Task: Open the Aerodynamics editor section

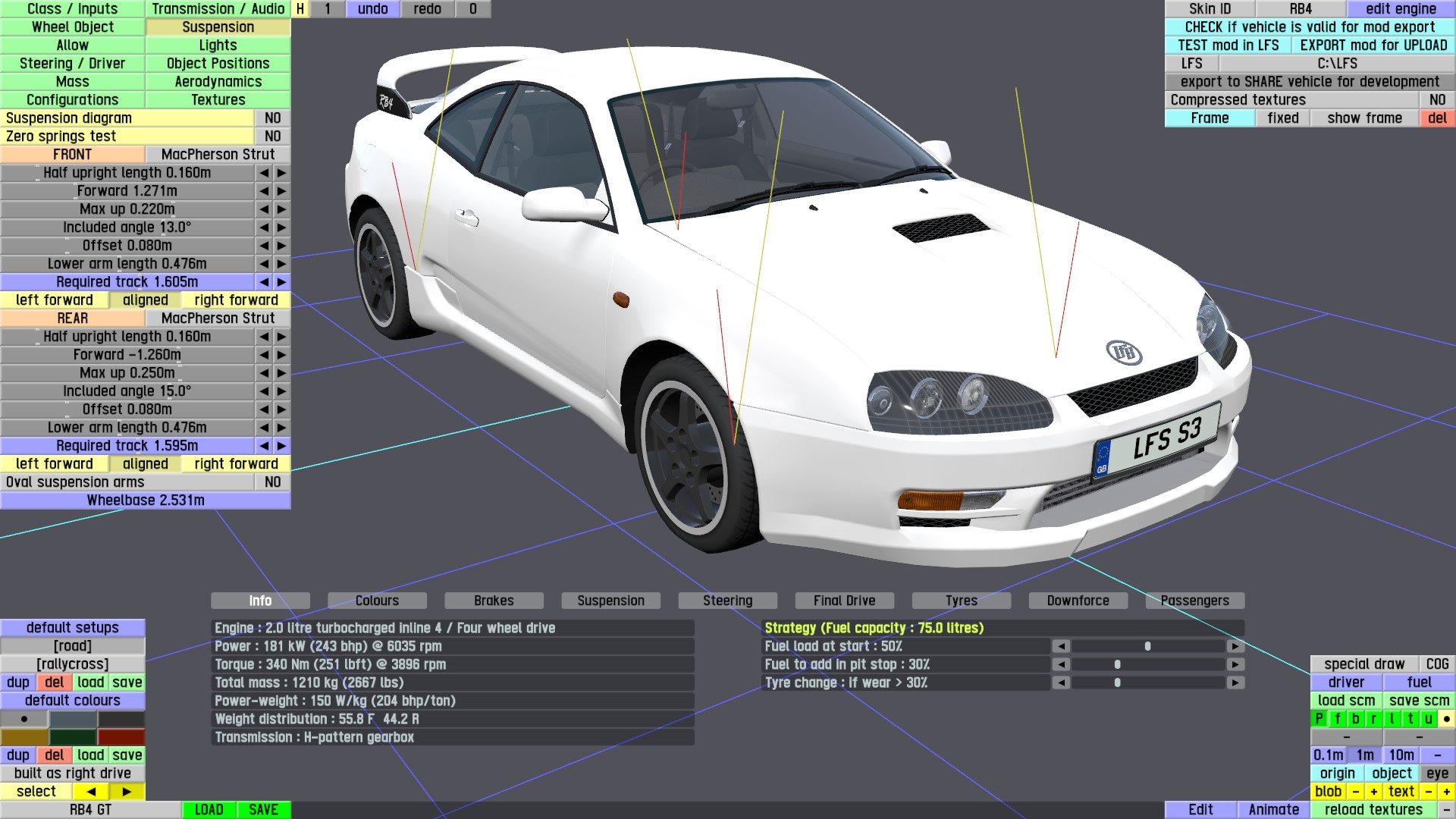Action: 218,82
